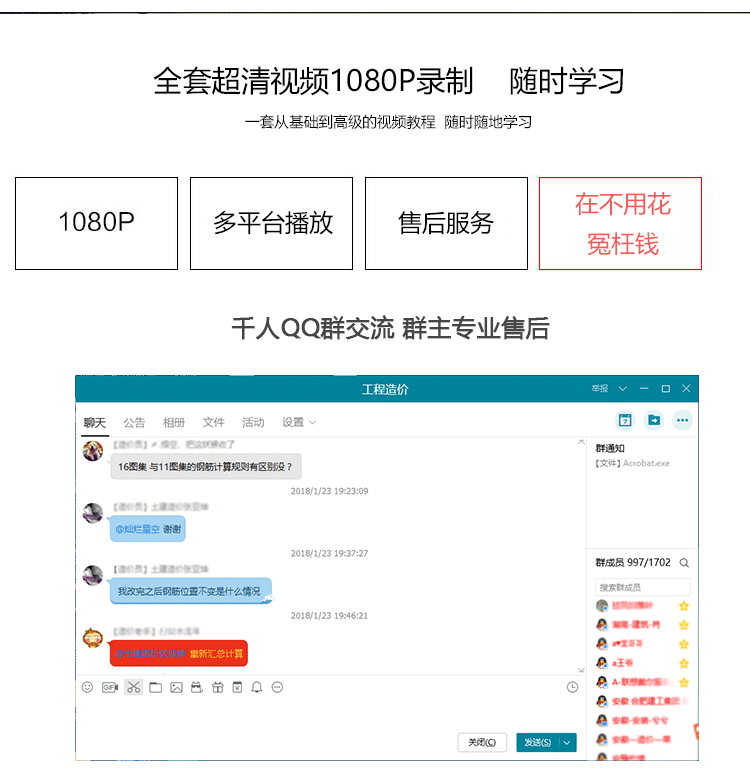
Task: Click the @灿烂星空 谢谢 message bubble
Action: (148, 529)
